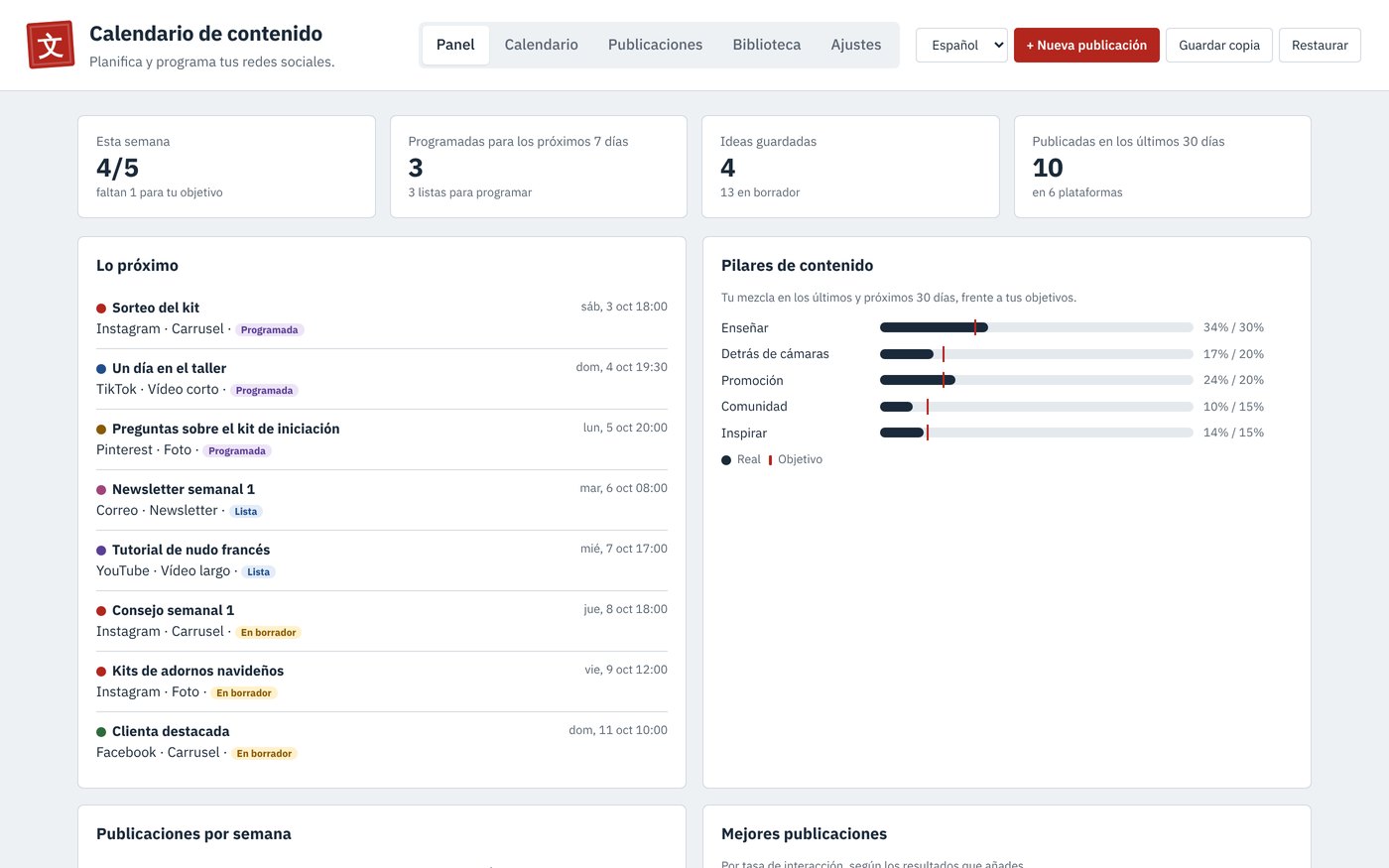Click the Enseñar pillar progress bar
Image resolution: width=1389 pixels, height=868 pixels.
1037,327
